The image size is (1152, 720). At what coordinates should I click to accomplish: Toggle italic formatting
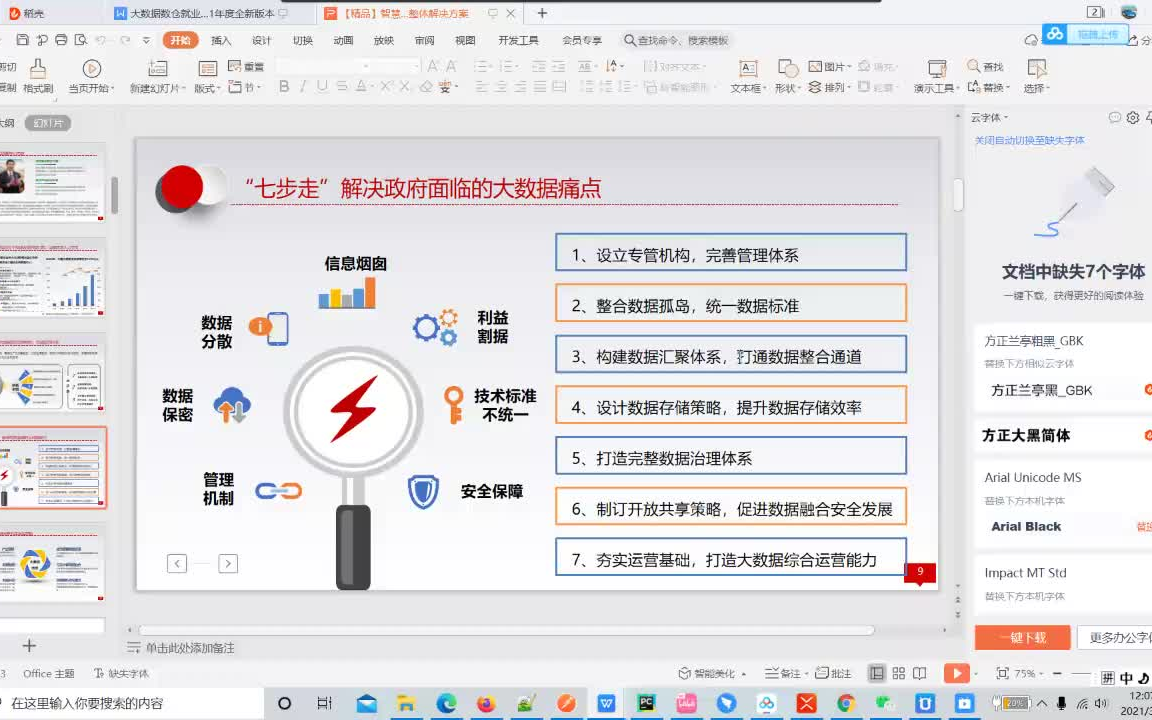302,86
